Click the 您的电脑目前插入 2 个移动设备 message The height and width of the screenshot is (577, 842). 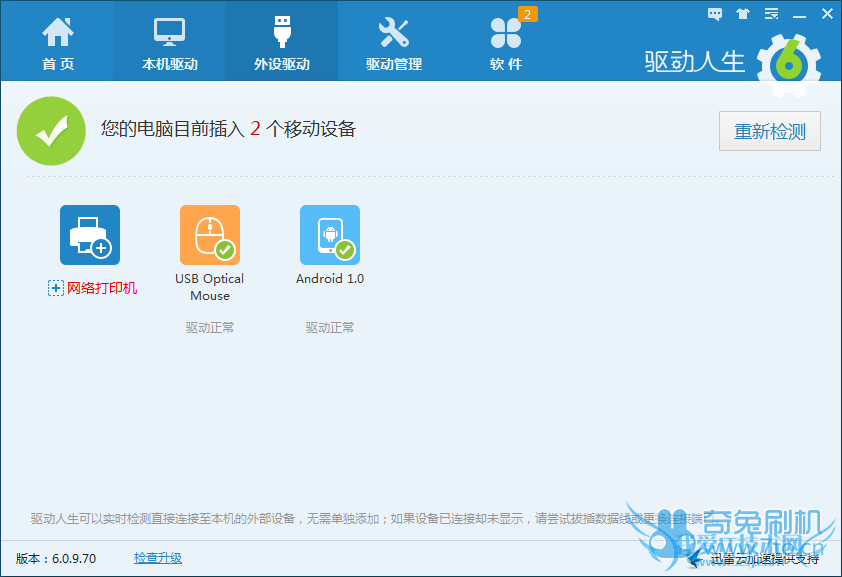coord(228,129)
